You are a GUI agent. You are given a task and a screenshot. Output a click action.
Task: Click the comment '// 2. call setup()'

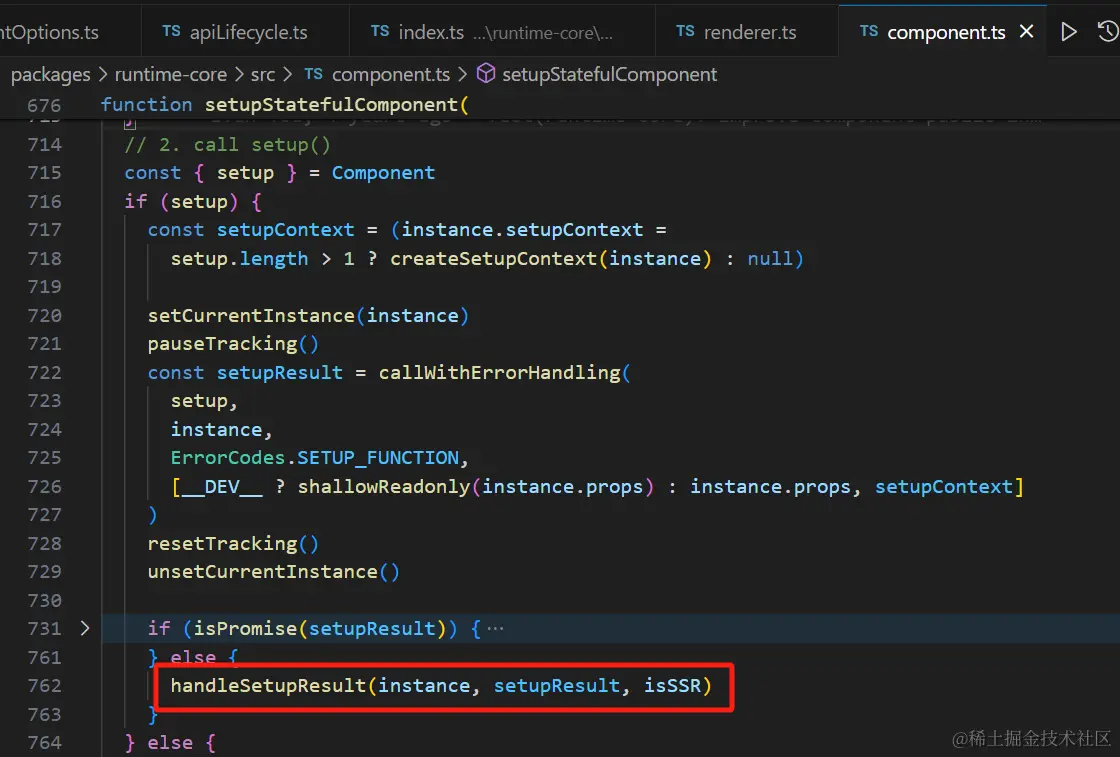(x=227, y=145)
